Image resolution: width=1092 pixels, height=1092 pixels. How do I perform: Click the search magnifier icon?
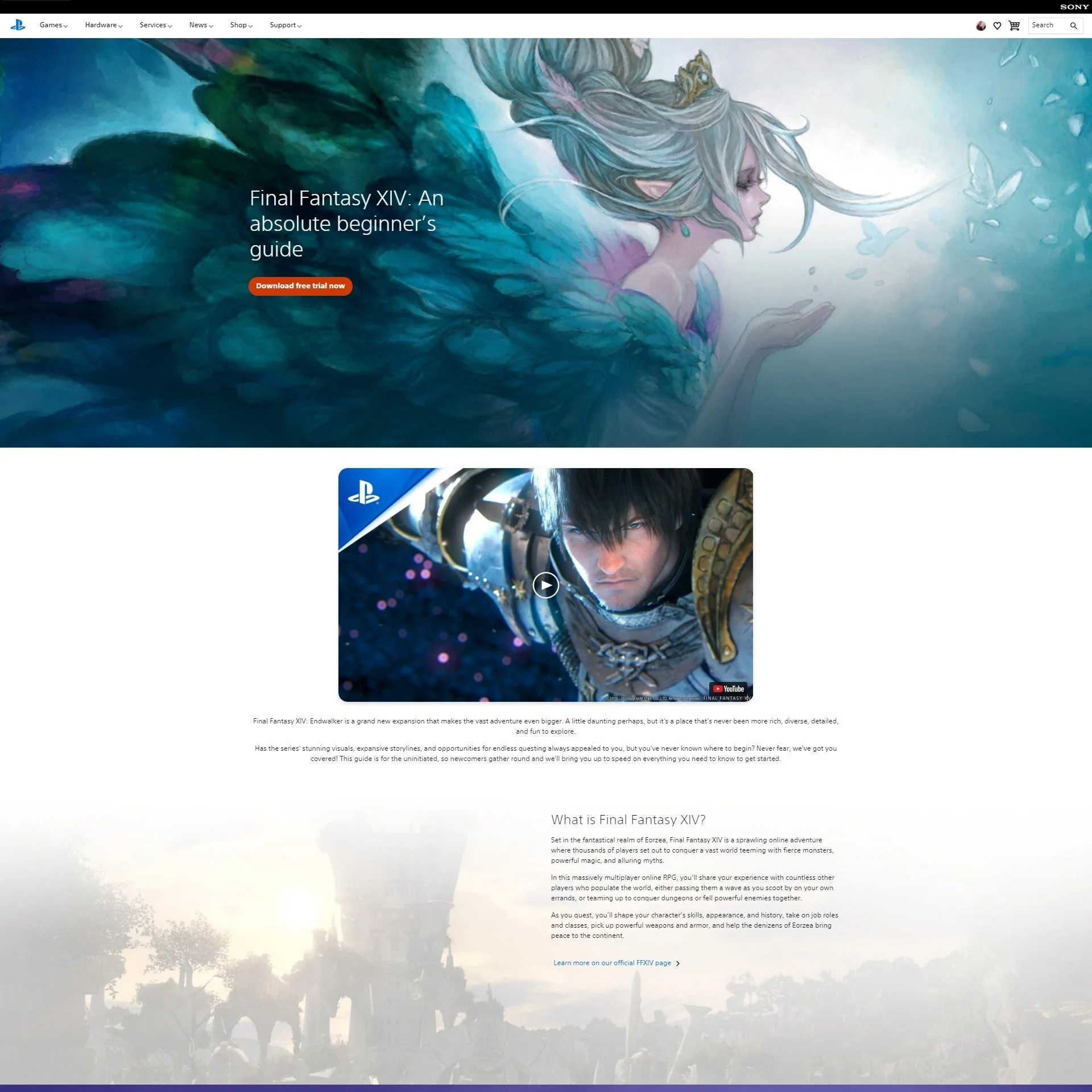1073,25
